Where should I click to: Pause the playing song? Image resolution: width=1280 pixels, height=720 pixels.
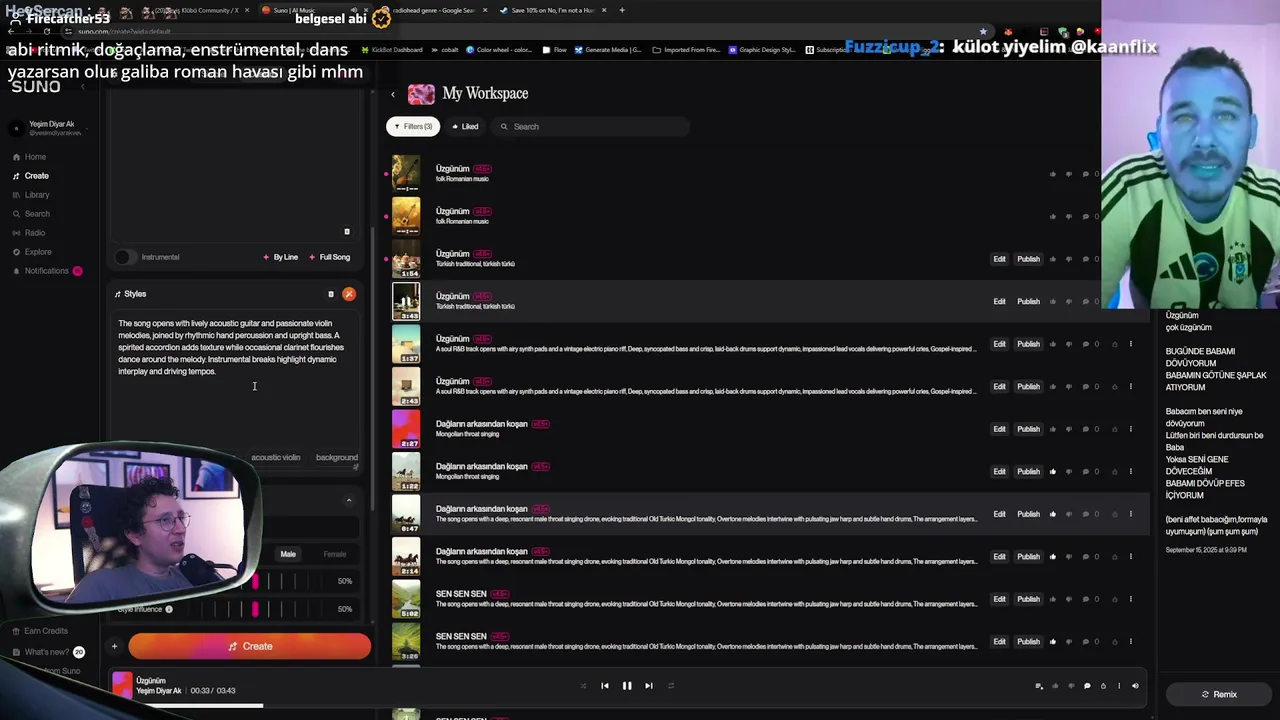pos(627,686)
